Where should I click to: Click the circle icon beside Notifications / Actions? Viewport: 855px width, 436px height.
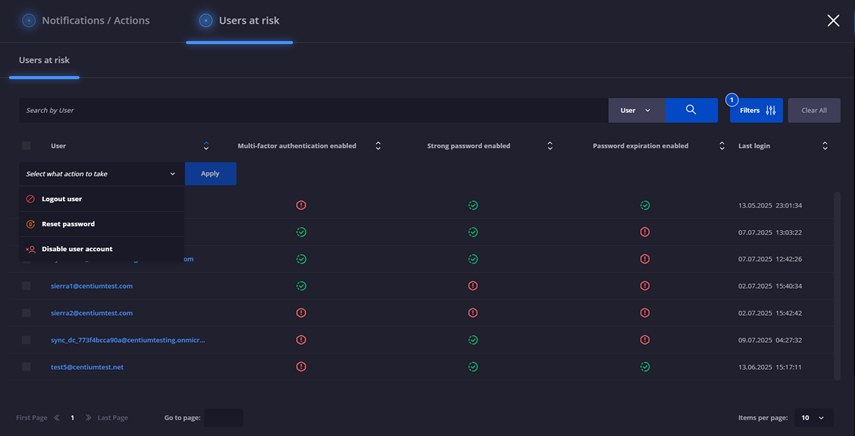28,21
